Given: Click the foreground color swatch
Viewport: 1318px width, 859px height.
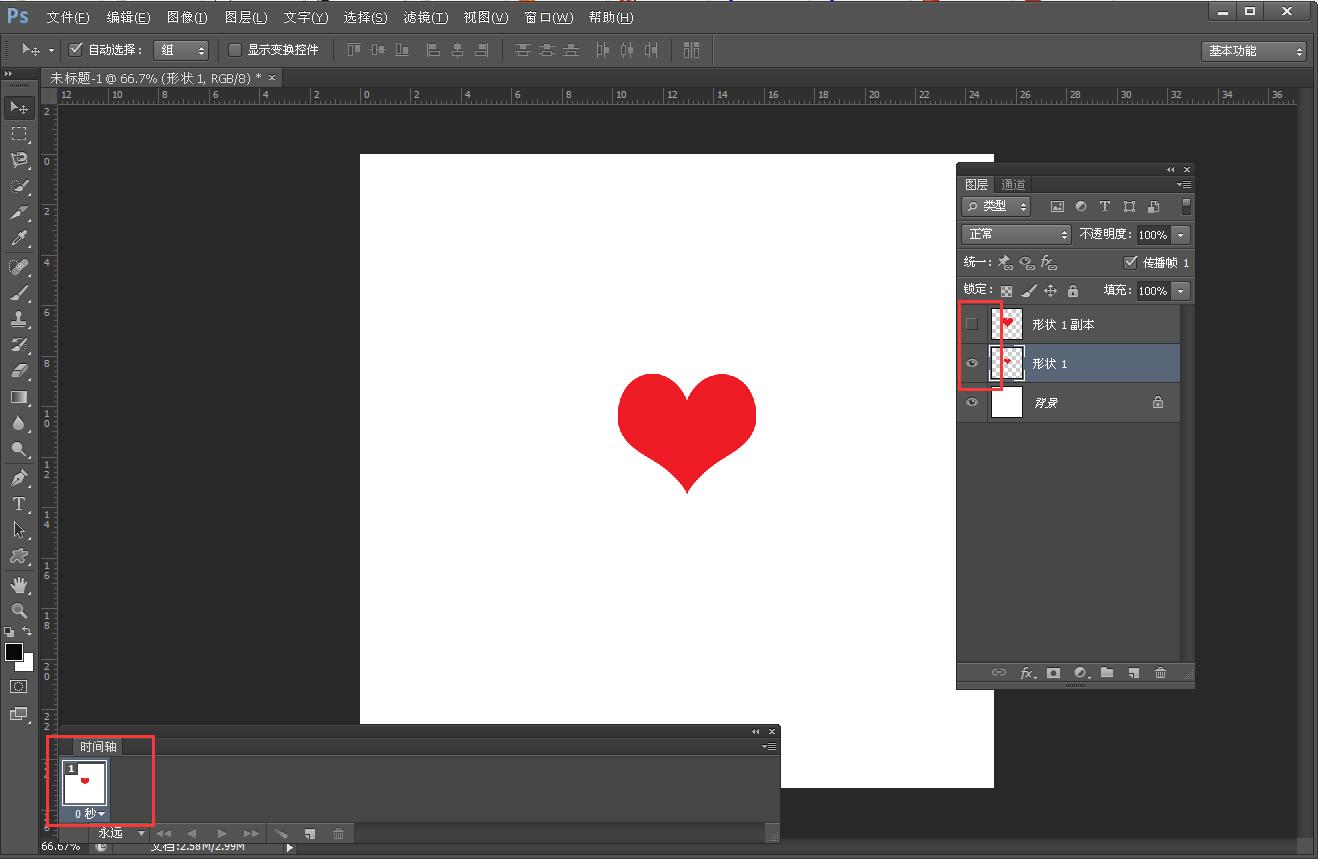Looking at the screenshot, I should [14, 651].
